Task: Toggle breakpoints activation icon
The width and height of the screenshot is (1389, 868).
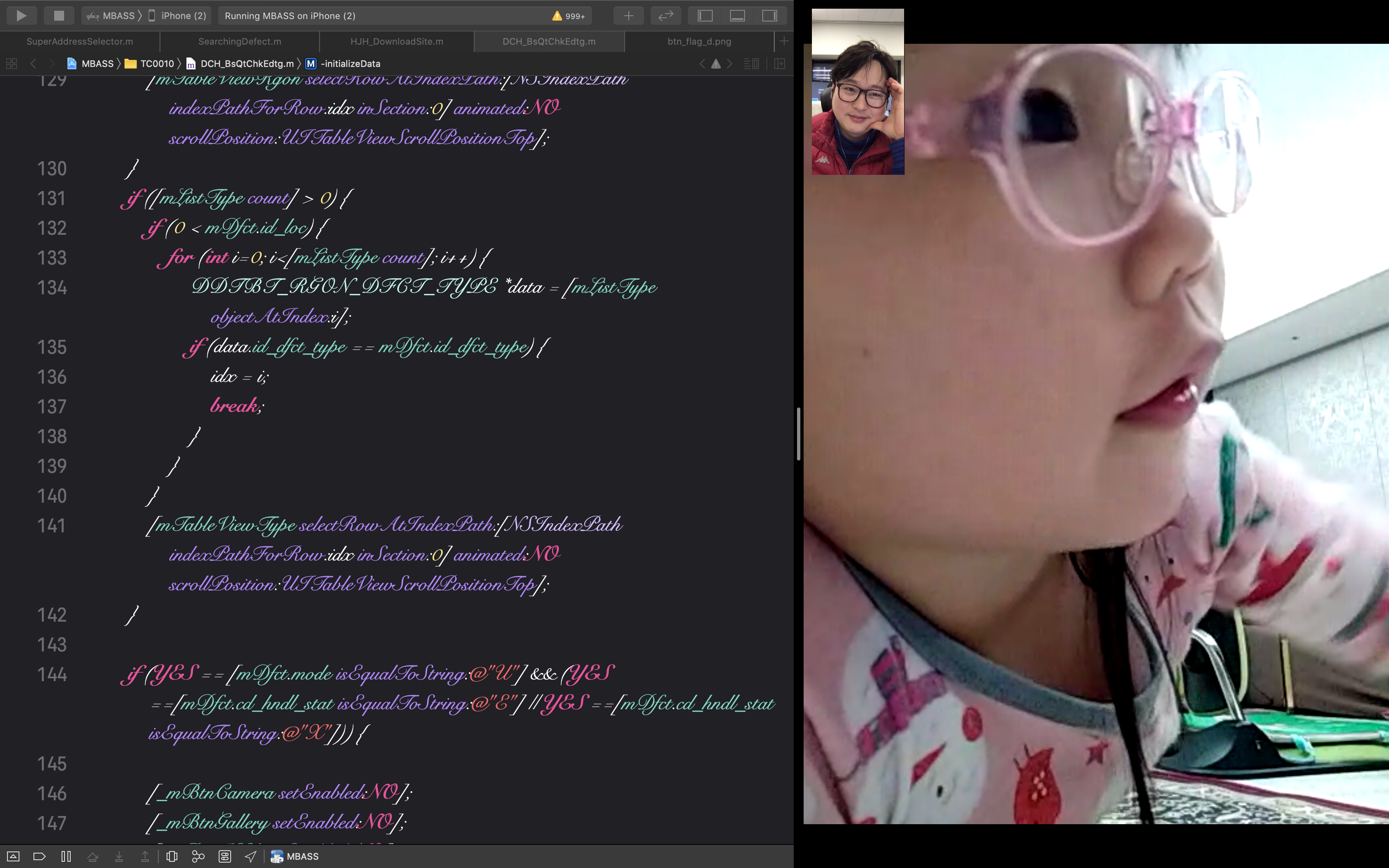Action: point(39,856)
